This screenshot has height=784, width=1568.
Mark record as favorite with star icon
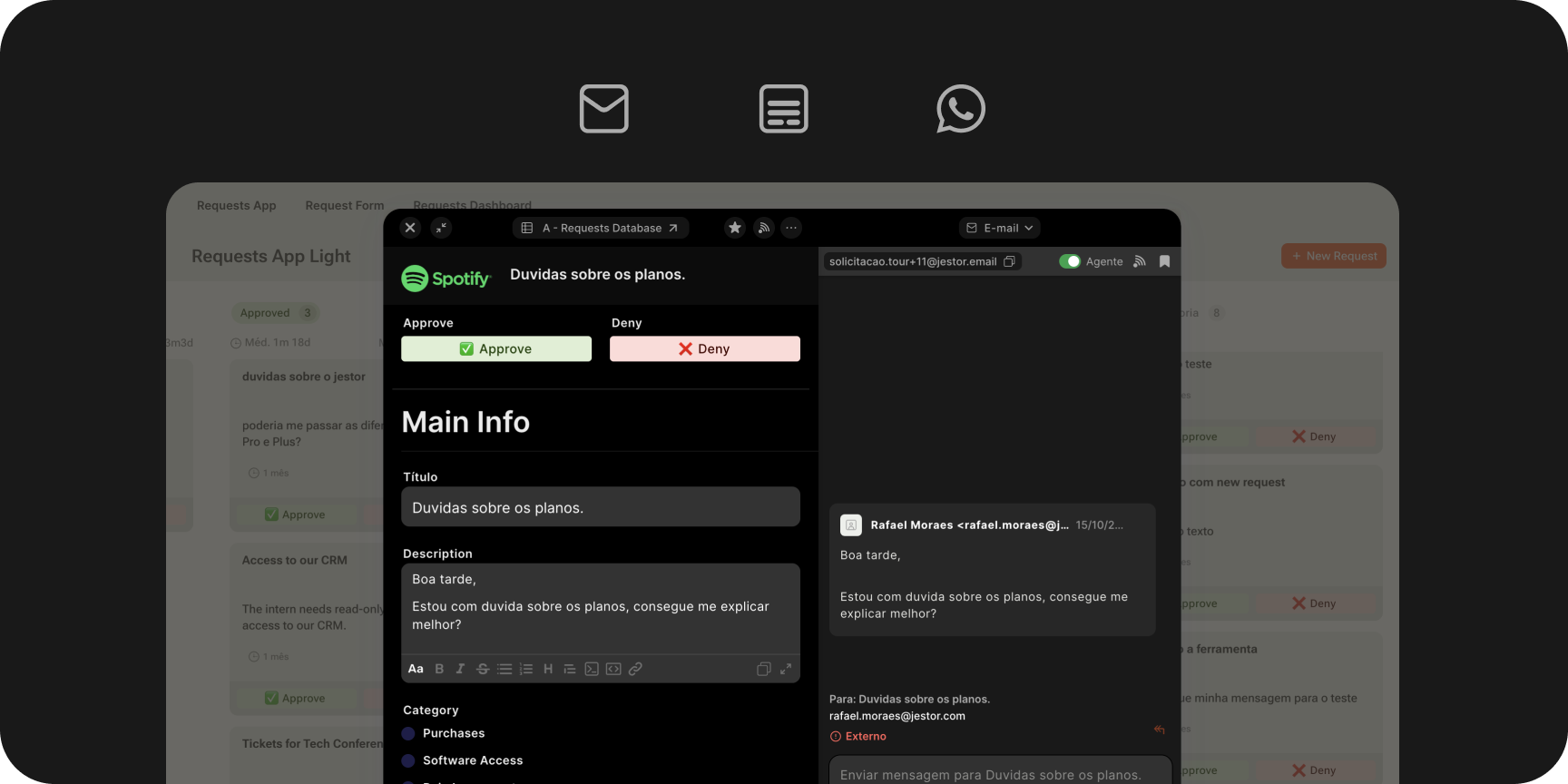click(x=735, y=228)
